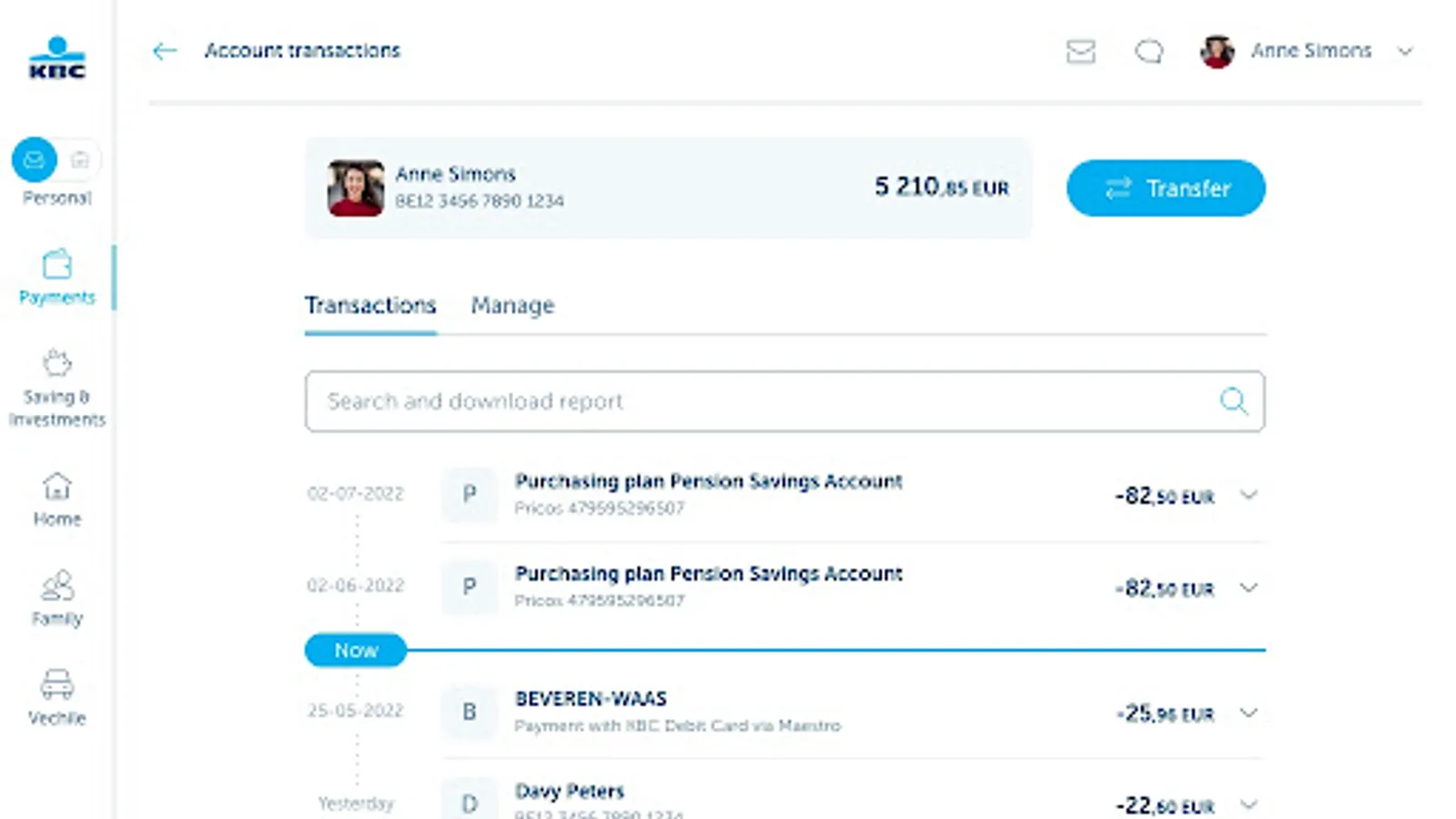
Task: Expand the Davy Peters transaction
Action: pos(1249,804)
